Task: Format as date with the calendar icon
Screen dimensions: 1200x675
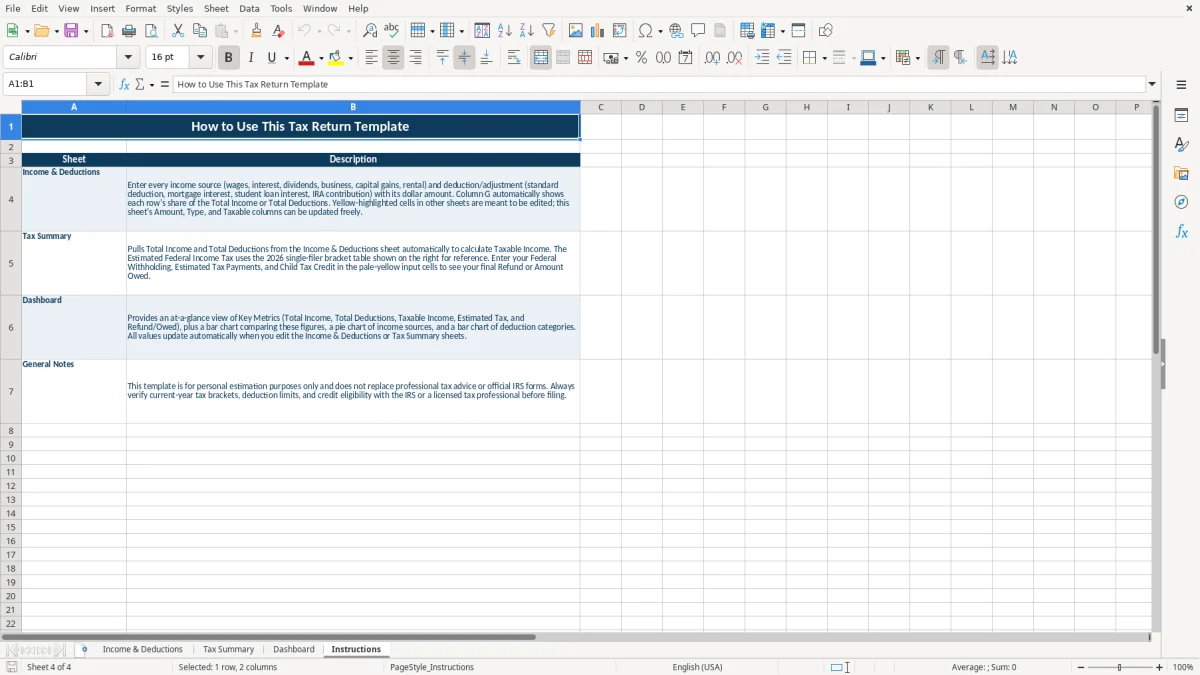Action: point(685,58)
